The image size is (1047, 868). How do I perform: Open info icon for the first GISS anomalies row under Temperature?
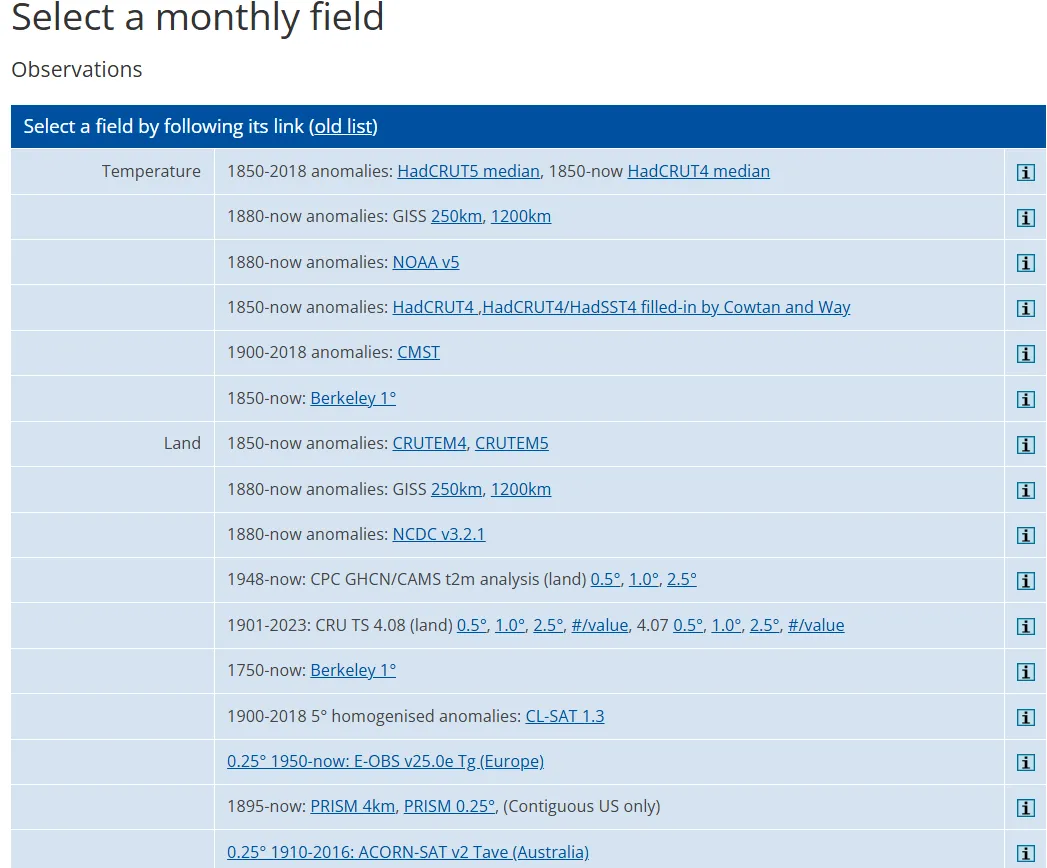(1026, 218)
